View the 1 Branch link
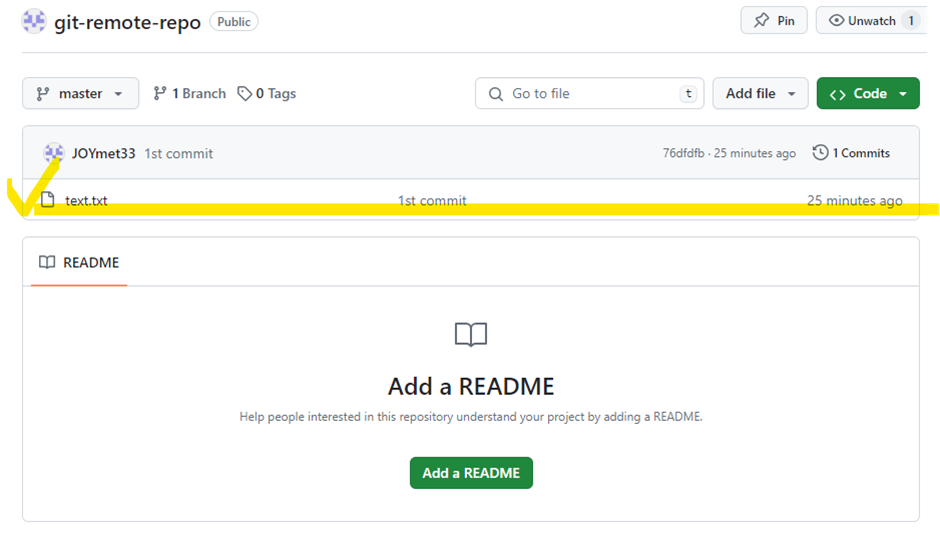The height and width of the screenshot is (538, 940). click(x=189, y=94)
